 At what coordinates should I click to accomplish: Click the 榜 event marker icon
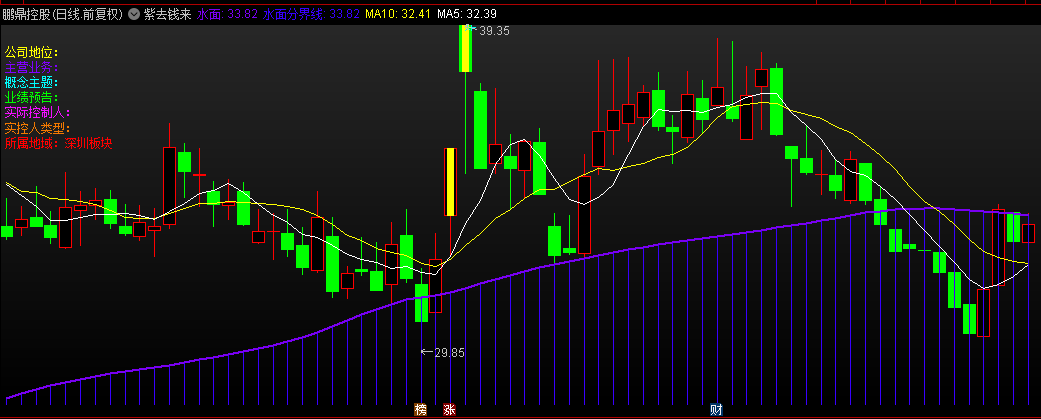click(420, 410)
